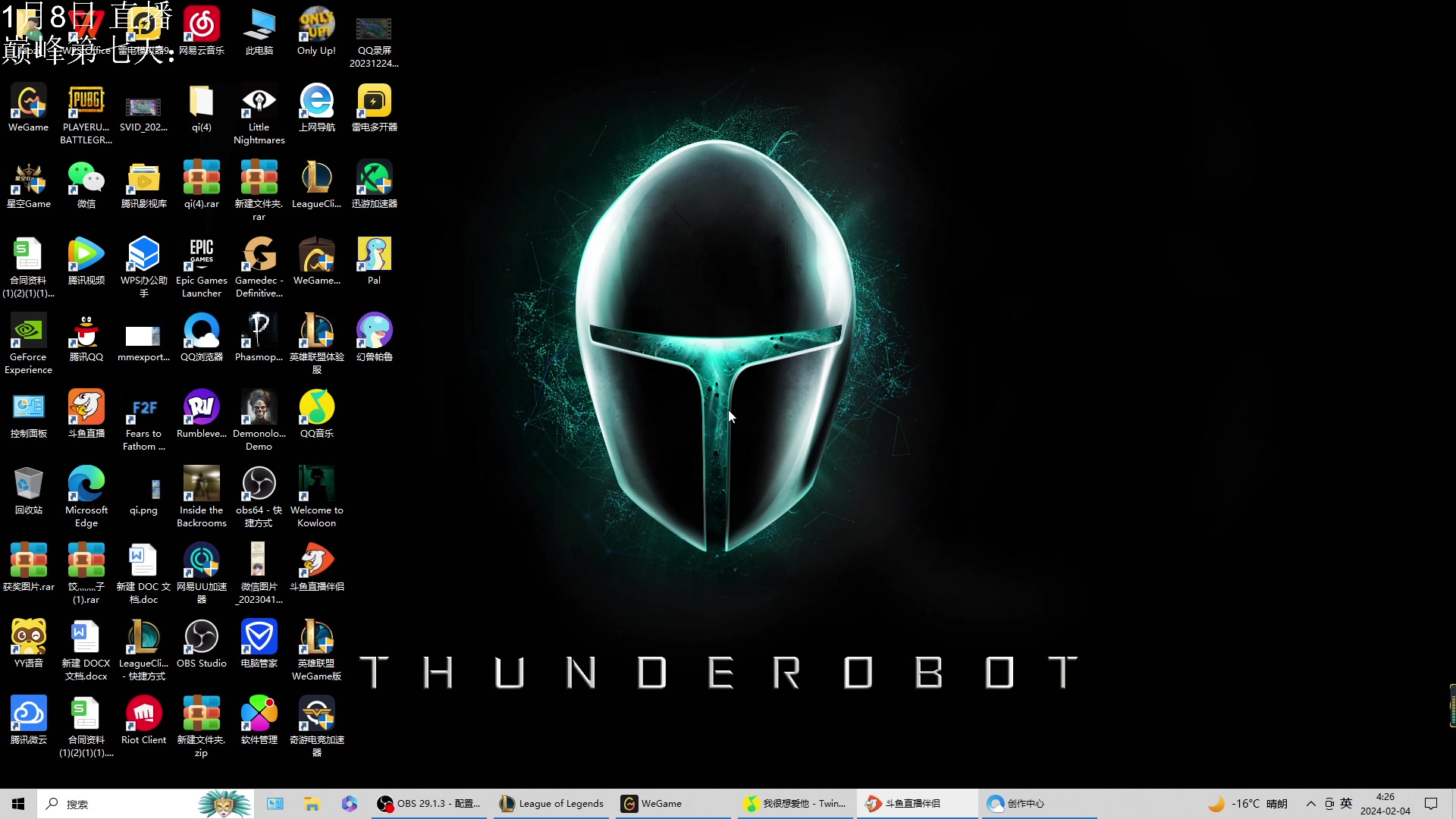Open the clock showing 4:26
Screen dimensions: 1456x819
coord(1385,804)
